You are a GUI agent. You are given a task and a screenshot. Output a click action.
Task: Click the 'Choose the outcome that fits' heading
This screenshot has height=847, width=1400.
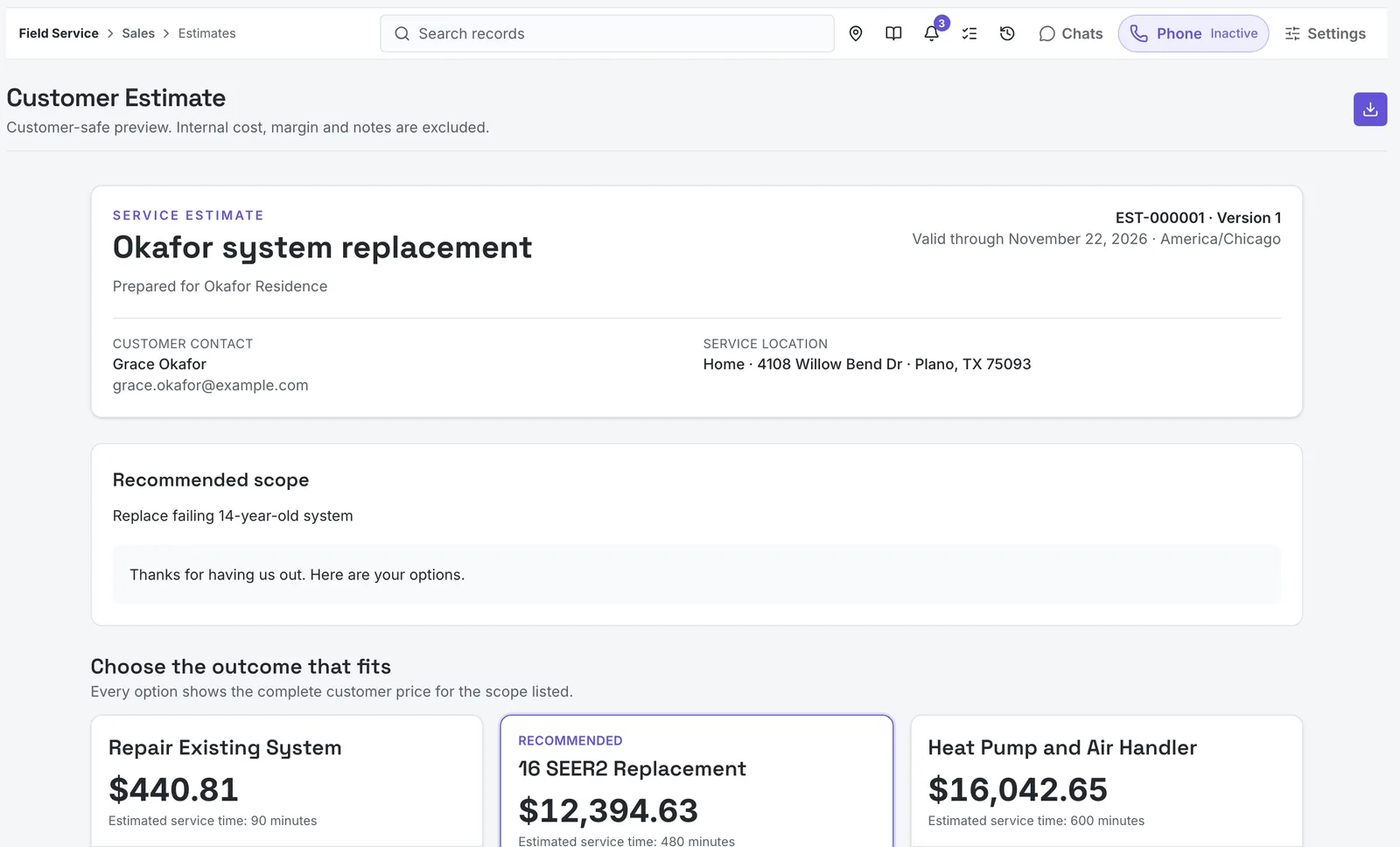[x=241, y=667]
